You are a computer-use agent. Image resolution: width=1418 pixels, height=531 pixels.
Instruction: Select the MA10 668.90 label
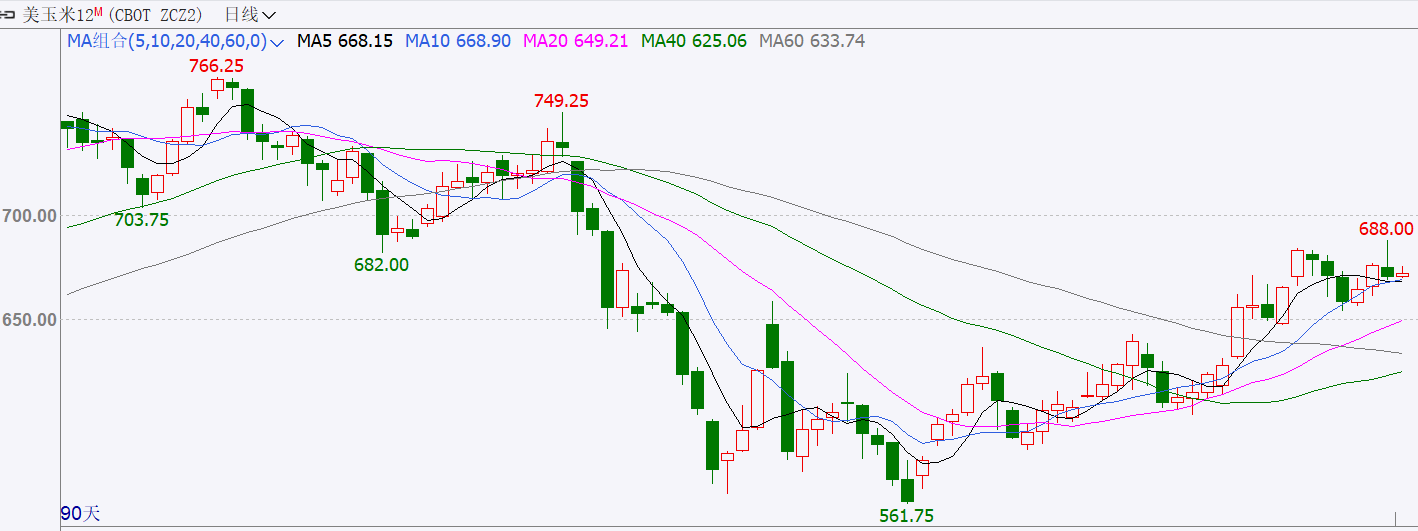458,41
